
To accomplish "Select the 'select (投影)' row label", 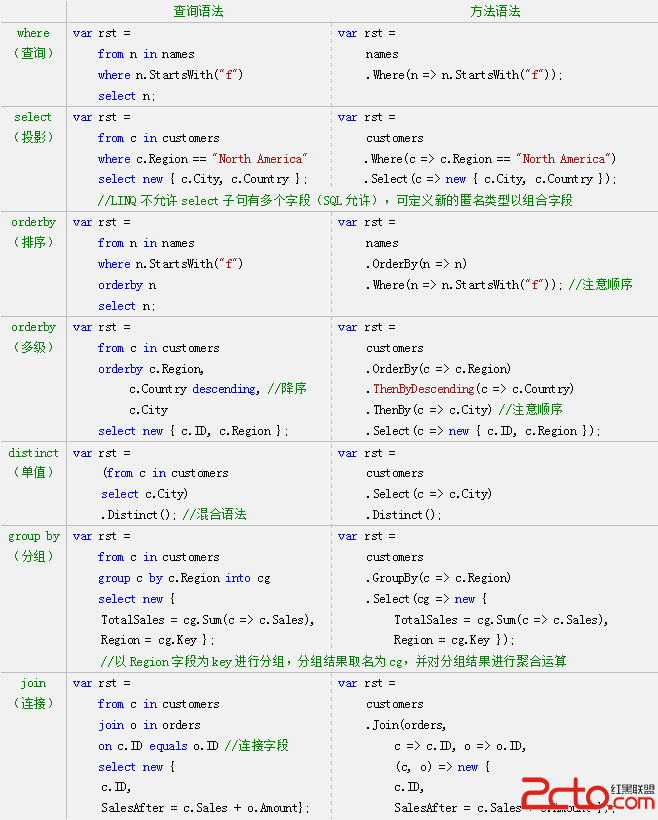I will coord(33,127).
